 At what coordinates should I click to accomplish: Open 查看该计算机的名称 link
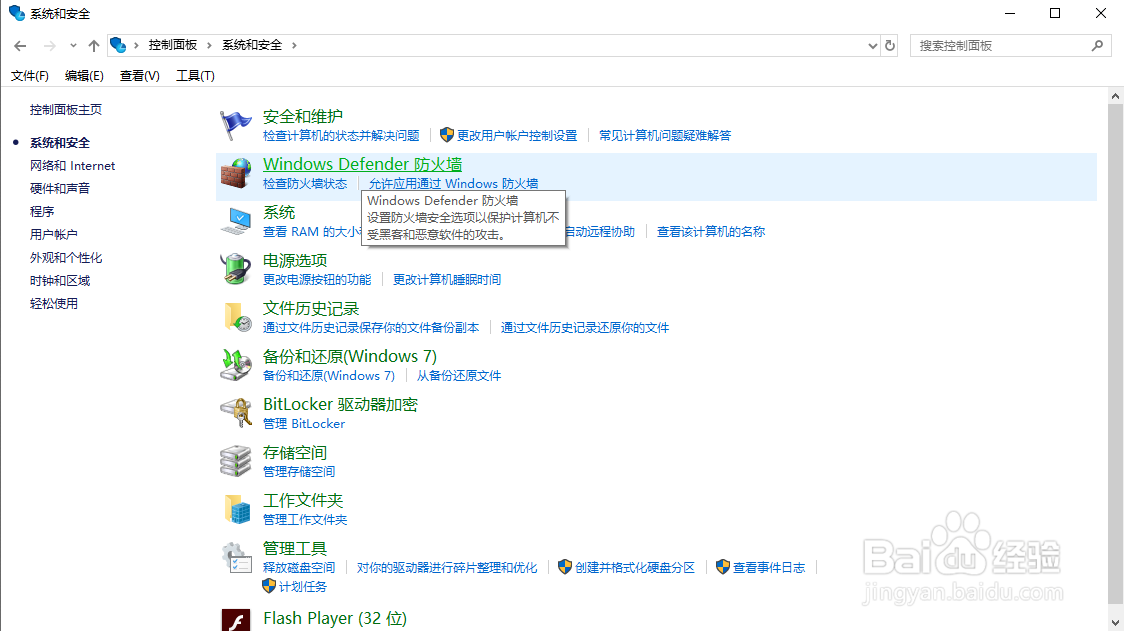(x=711, y=232)
